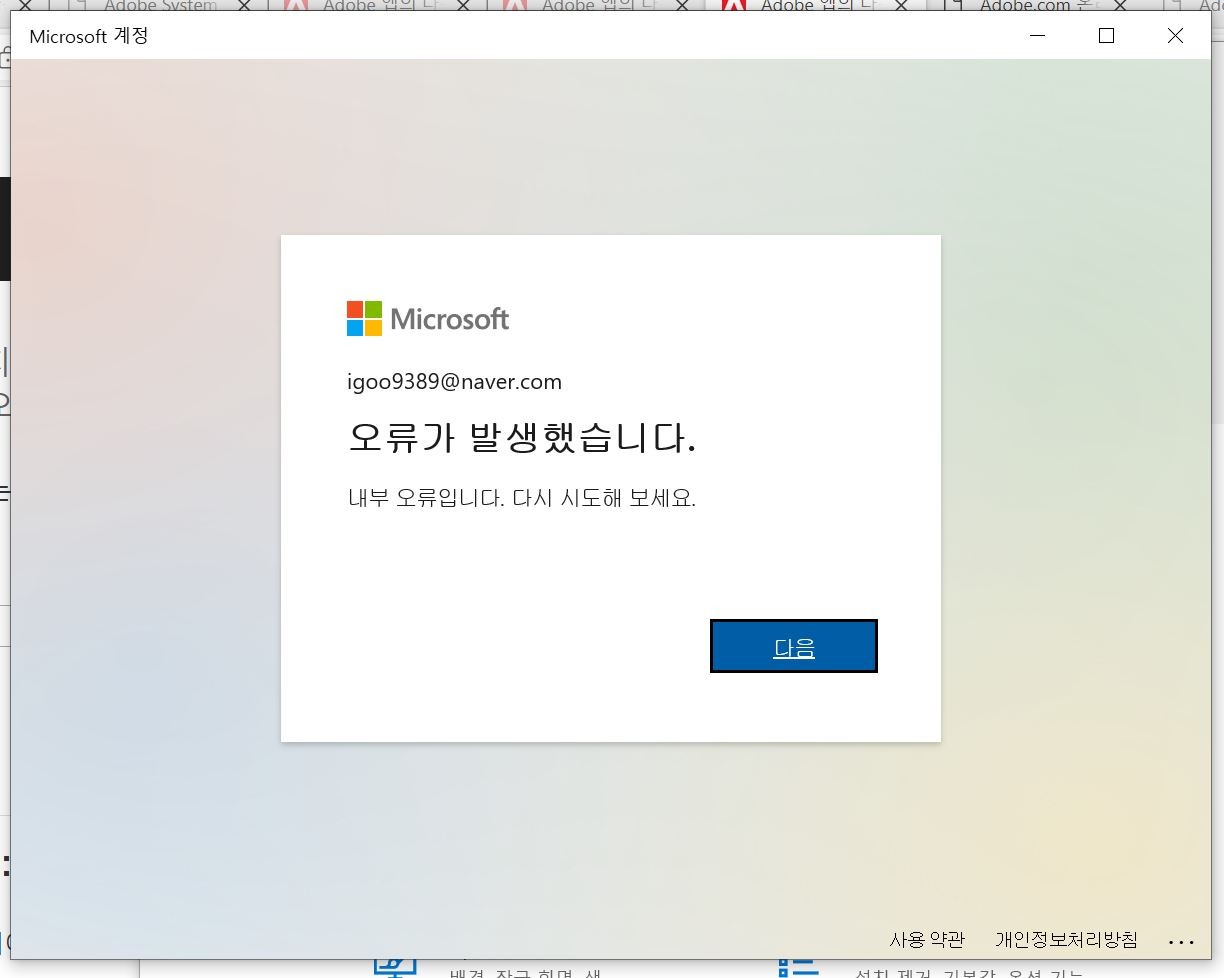1224x978 pixels.
Task: Click the 오류가 발생했습니다. heading
Action: [522, 438]
